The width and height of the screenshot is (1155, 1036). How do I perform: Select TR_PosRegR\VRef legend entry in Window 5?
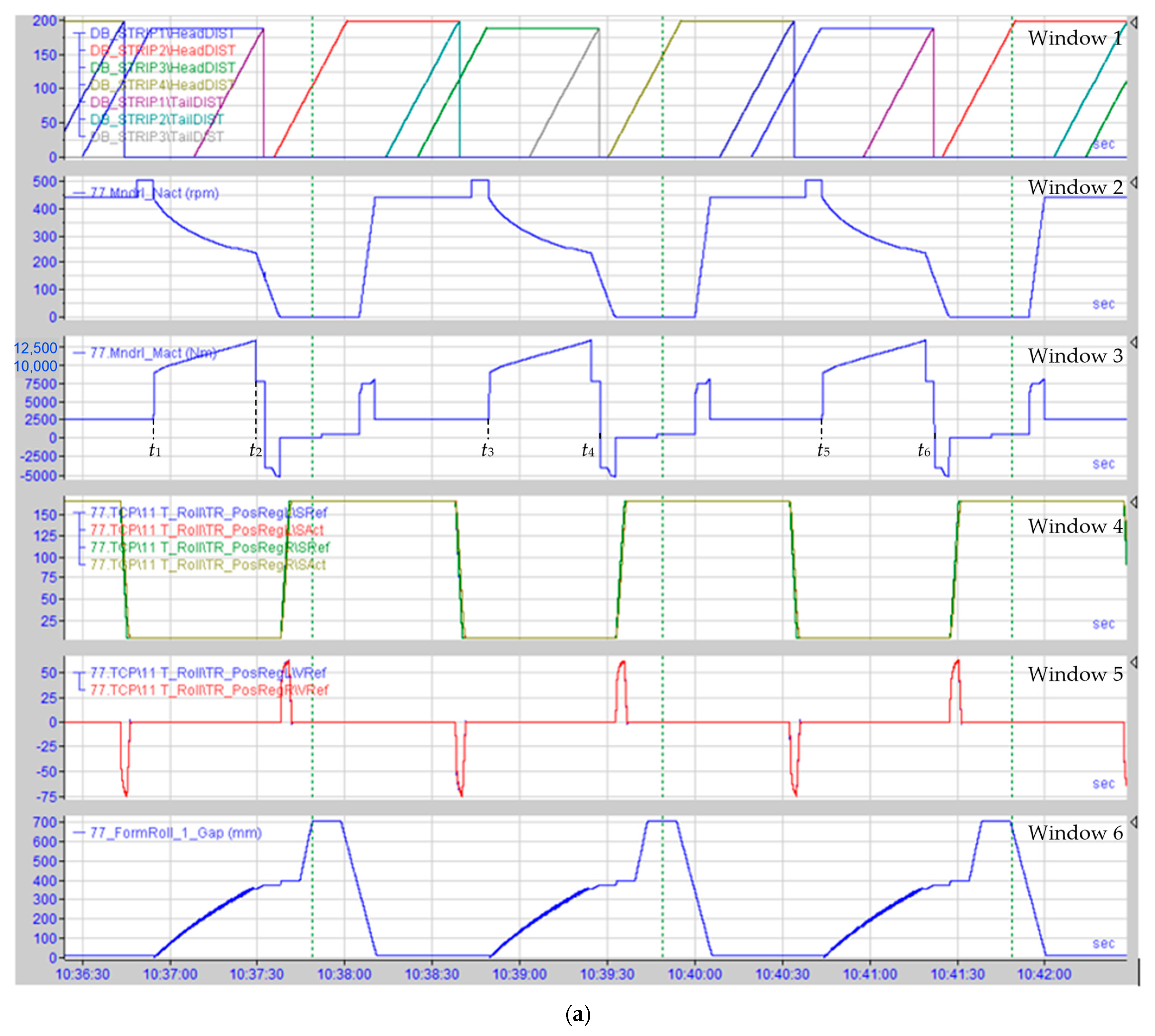(x=209, y=690)
